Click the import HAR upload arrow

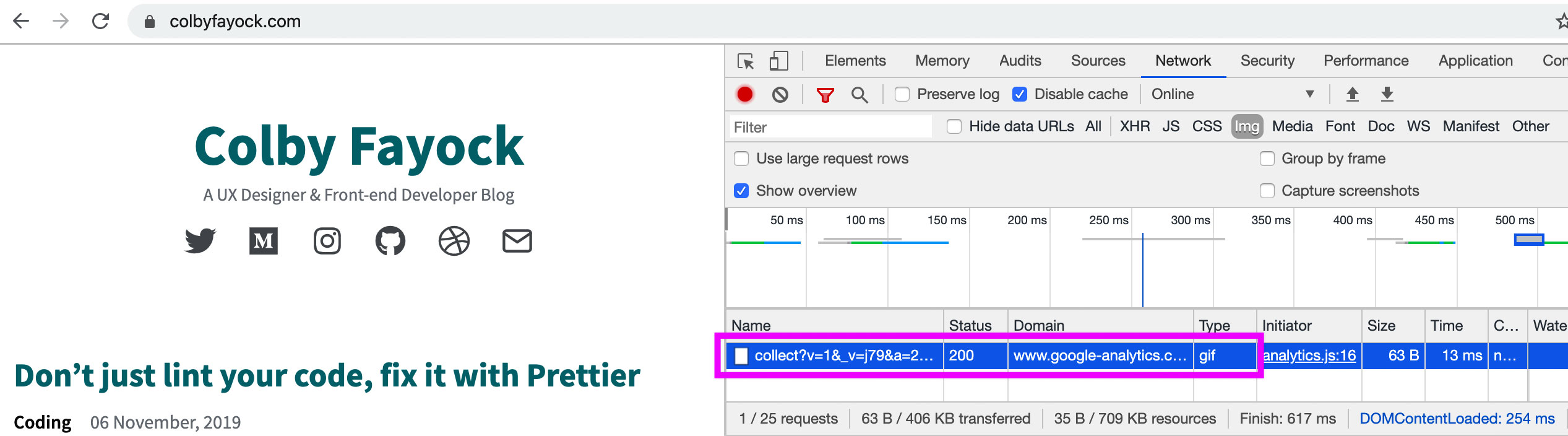click(1352, 94)
